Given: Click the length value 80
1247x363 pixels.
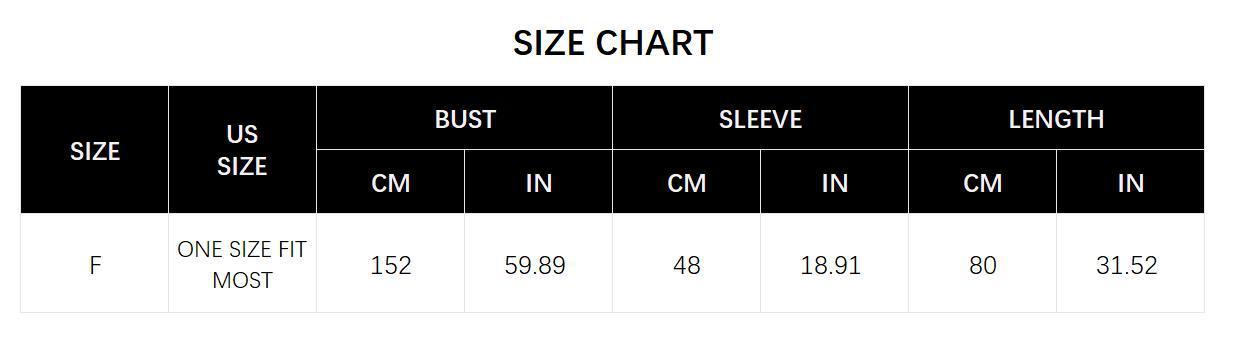Looking at the screenshot, I should tap(983, 265).
